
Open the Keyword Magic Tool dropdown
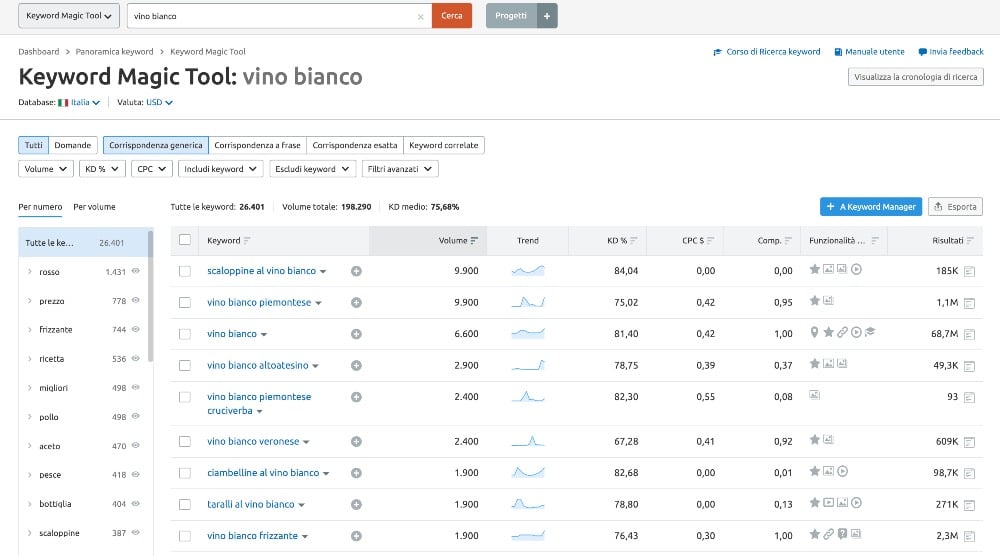[69, 16]
